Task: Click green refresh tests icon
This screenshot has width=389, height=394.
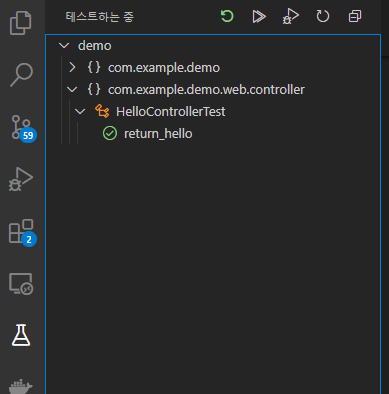Action: point(227,16)
